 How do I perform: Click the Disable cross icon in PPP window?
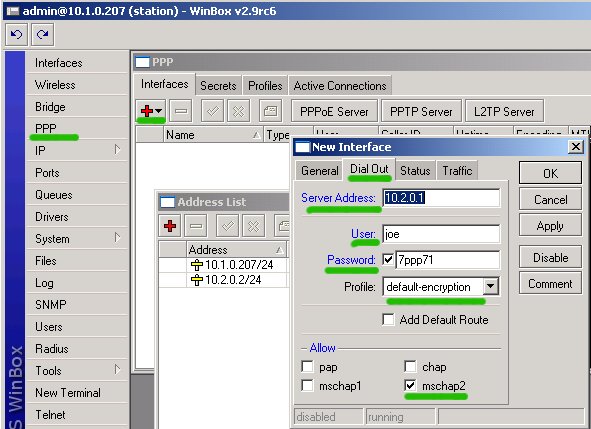point(238,111)
